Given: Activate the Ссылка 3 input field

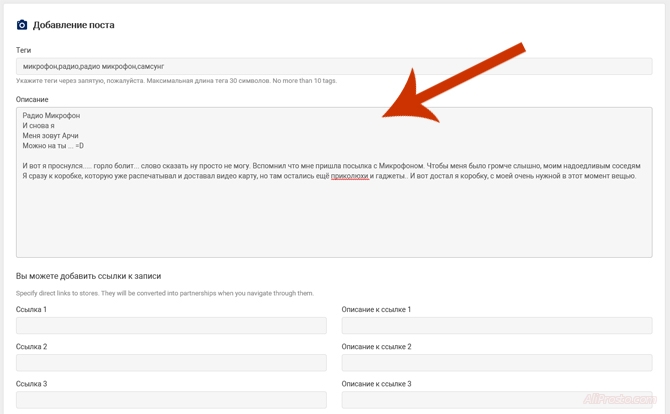Looking at the screenshot, I should pos(171,400).
